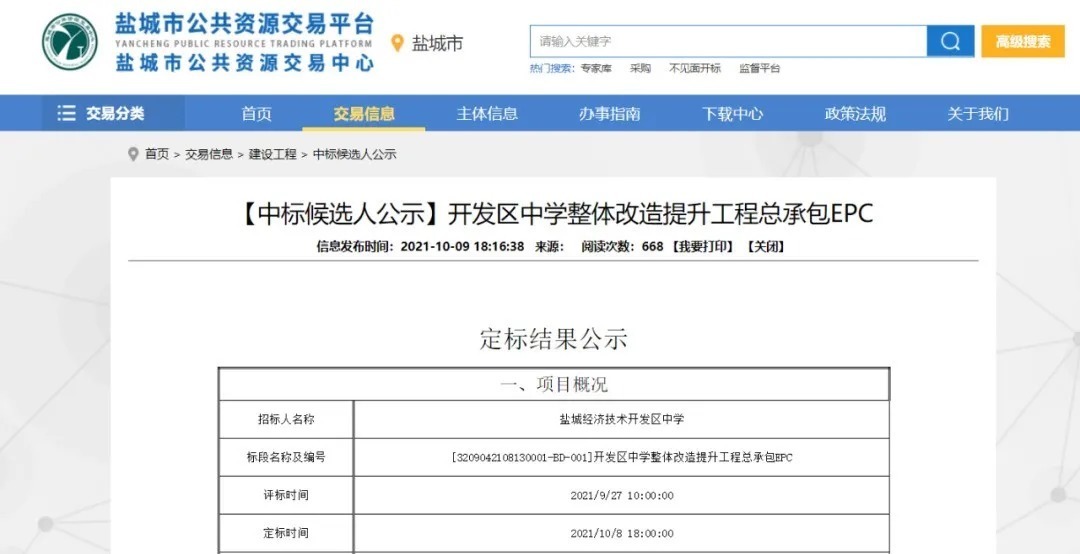Open the 交易分类 category menu
This screenshot has width=1080, height=554.
113,114
